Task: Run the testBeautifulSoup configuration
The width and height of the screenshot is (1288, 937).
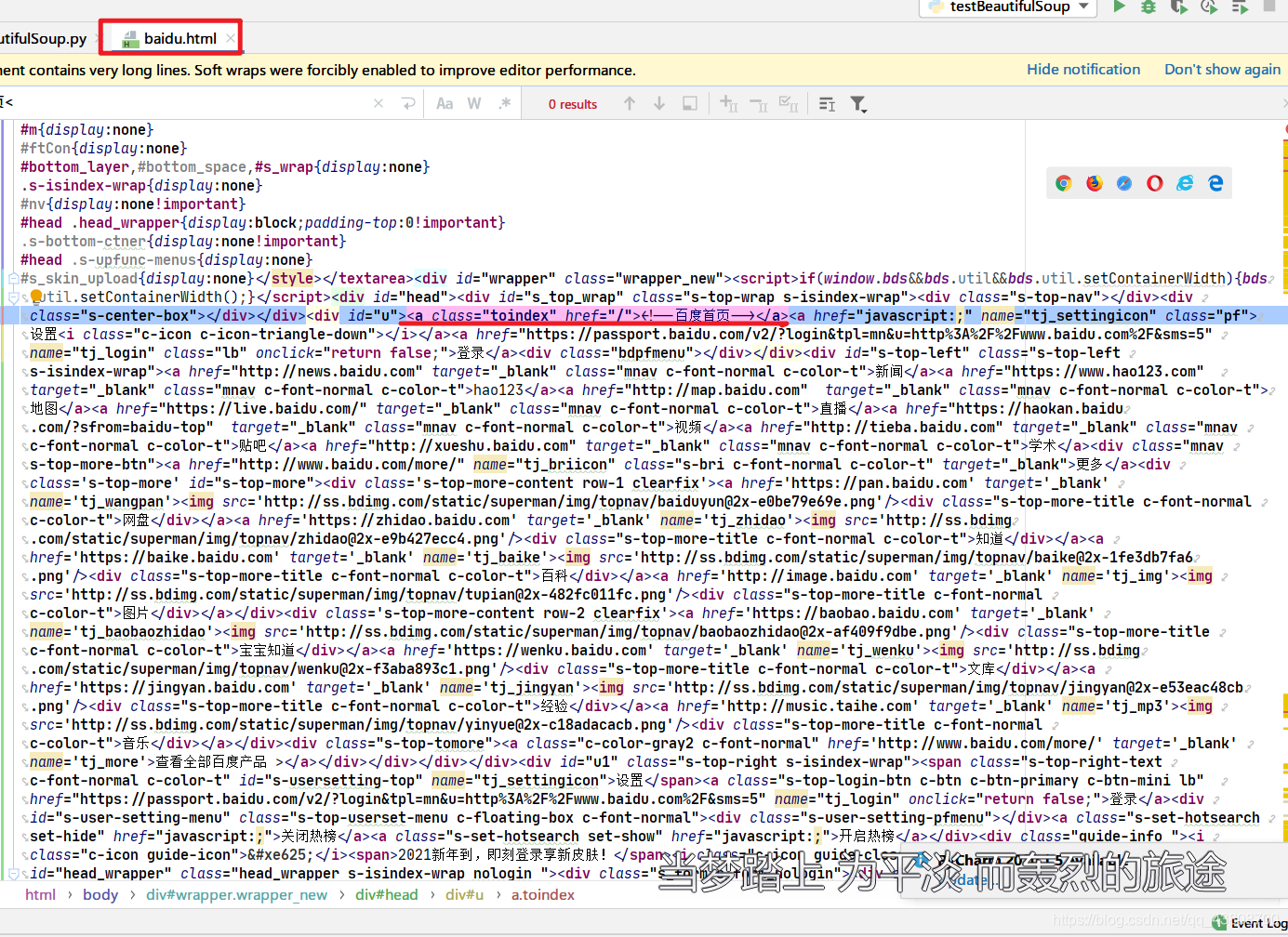Action: pos(1120,7)
